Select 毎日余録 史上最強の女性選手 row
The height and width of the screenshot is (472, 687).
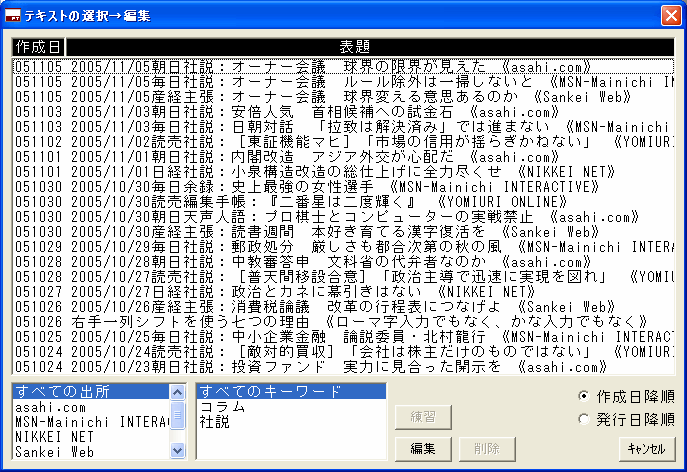pyautogui.click(x=344, y=187)
